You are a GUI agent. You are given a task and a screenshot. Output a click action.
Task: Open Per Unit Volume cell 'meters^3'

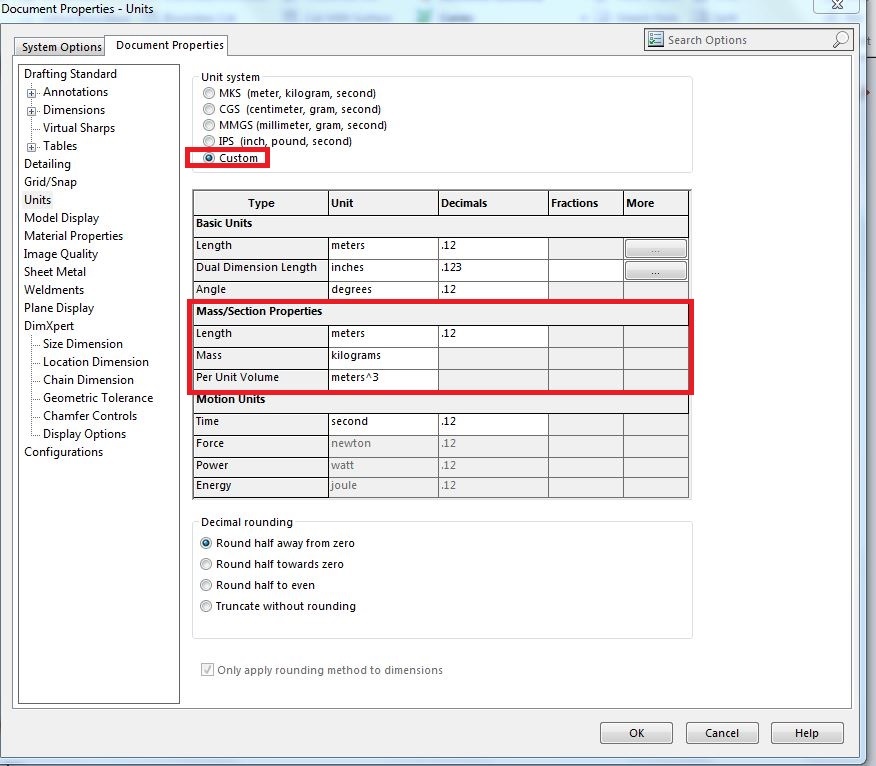tap(383, 380)
